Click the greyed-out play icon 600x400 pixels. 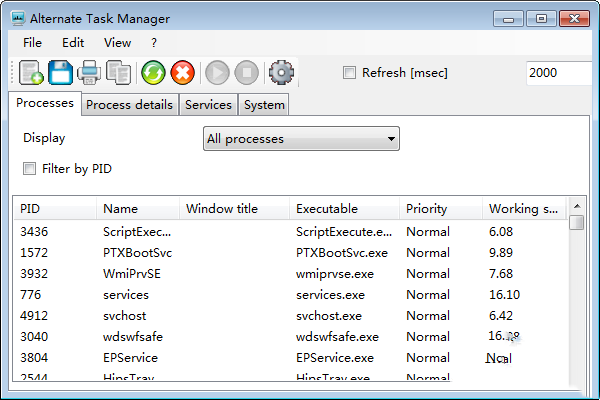pos(216,72)
